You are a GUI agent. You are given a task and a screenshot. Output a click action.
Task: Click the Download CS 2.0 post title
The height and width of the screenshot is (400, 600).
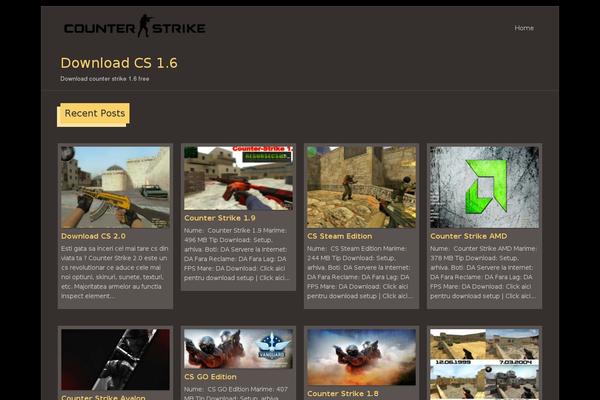click(x=93, y=236)
